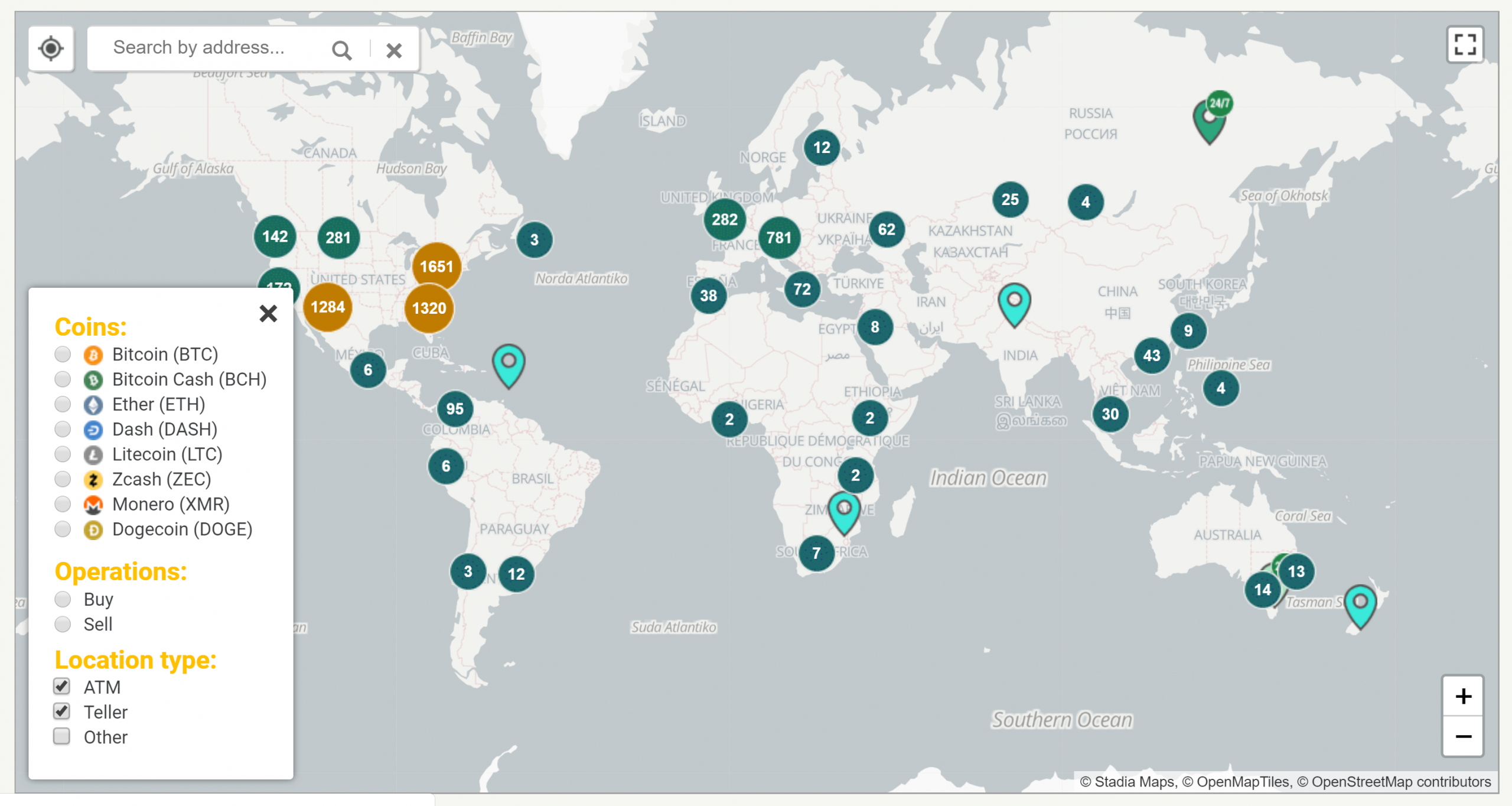Choose the Sell operation radio button
This screenshot has height=806, width=1512.
[x=63, y=624]
